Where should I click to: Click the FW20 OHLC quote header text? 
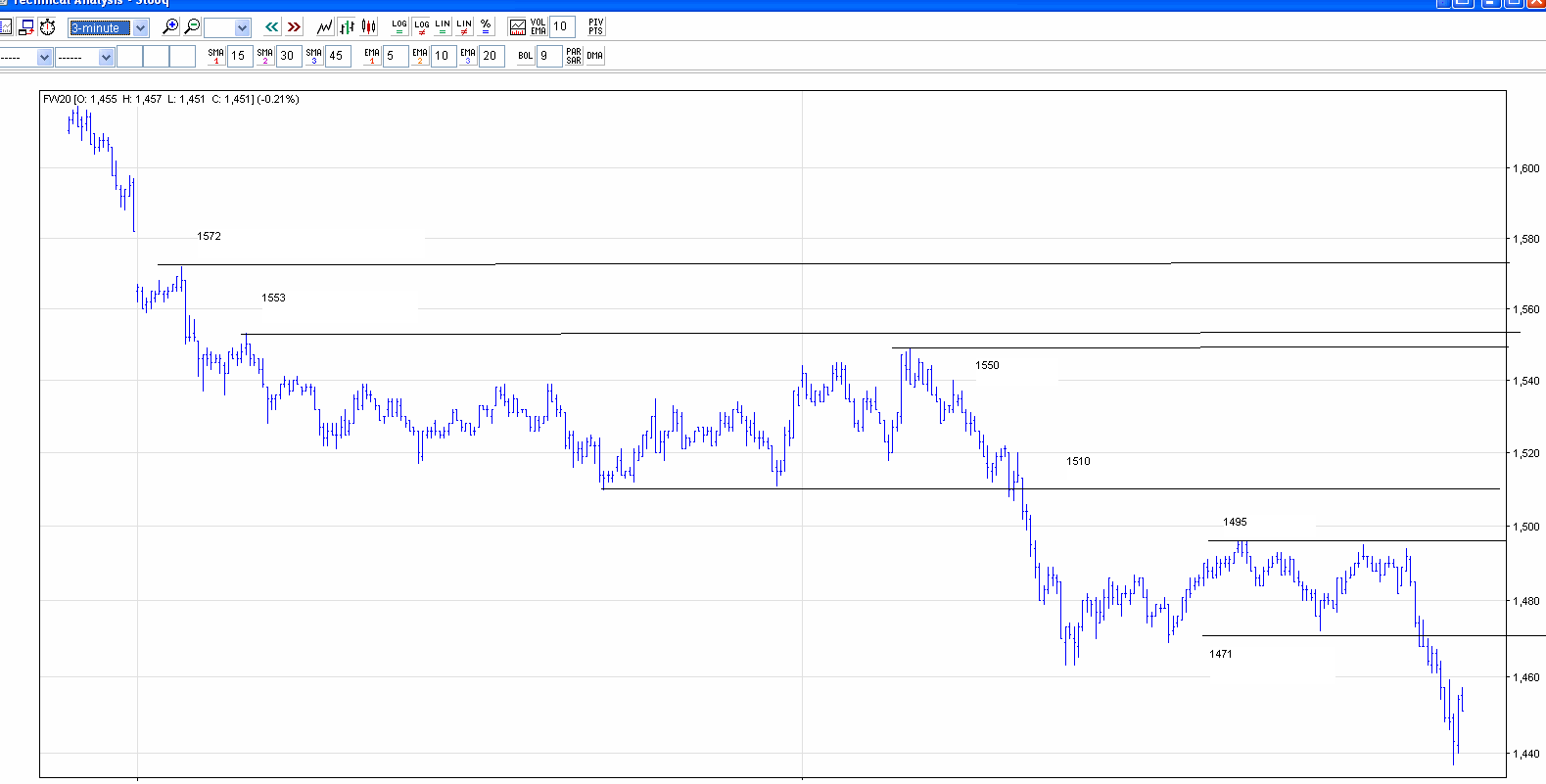point(171,99)
